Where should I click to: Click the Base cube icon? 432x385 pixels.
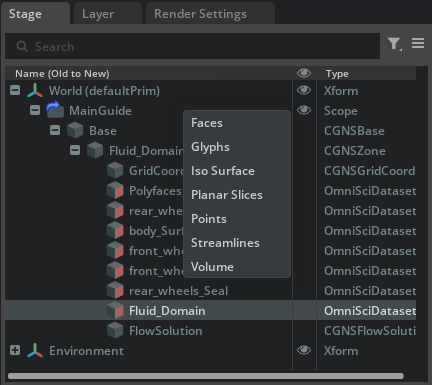pyautogui.click(x=75, y=130)
